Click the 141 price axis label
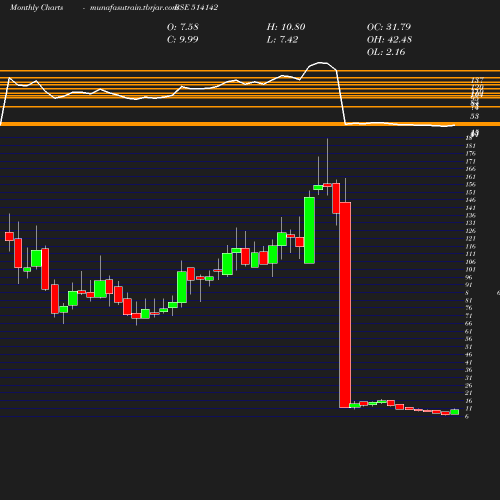Screen dimensions: 500x500 click(470, 208)
